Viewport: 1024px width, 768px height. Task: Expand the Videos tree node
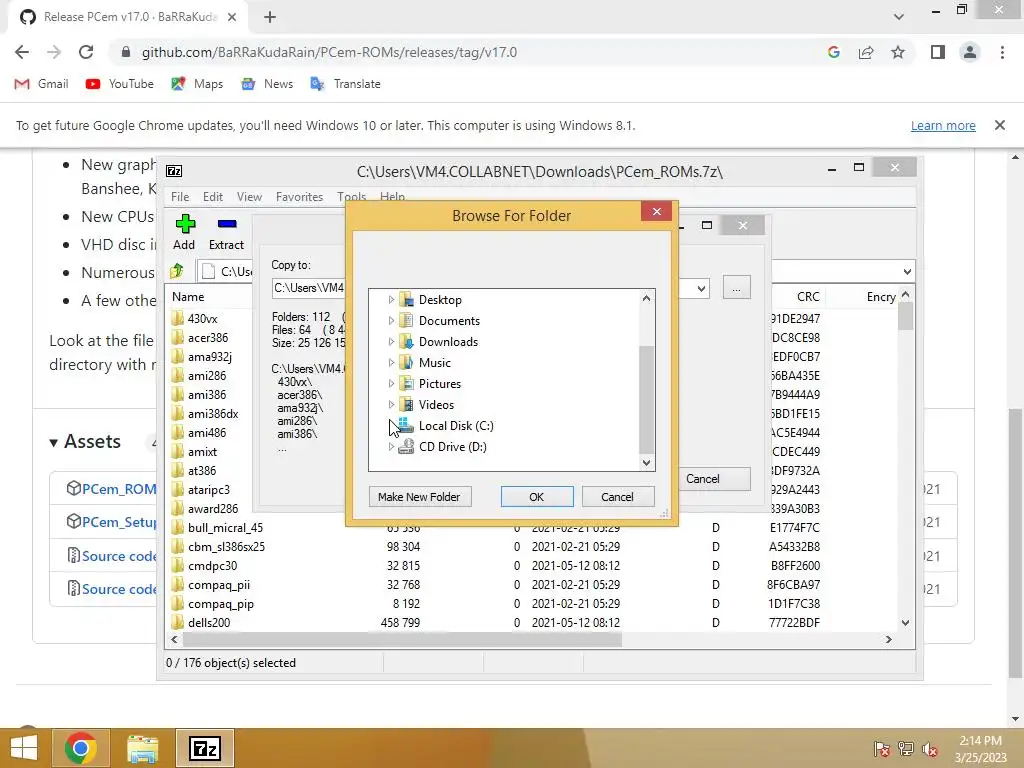pos(391,404)
